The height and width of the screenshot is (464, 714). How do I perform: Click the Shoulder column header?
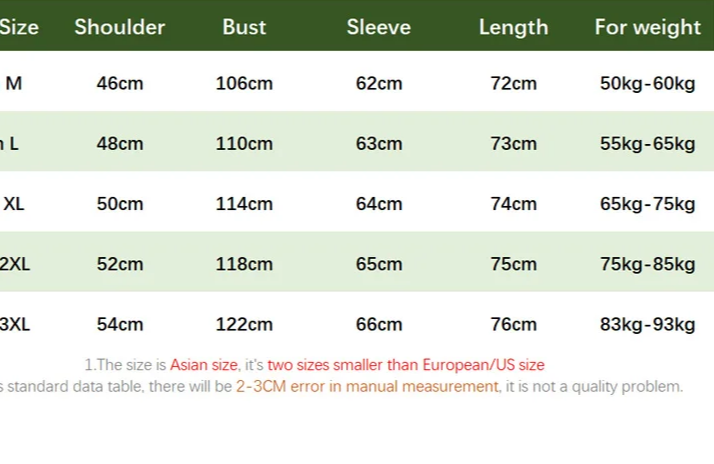[x=120, y=27]
